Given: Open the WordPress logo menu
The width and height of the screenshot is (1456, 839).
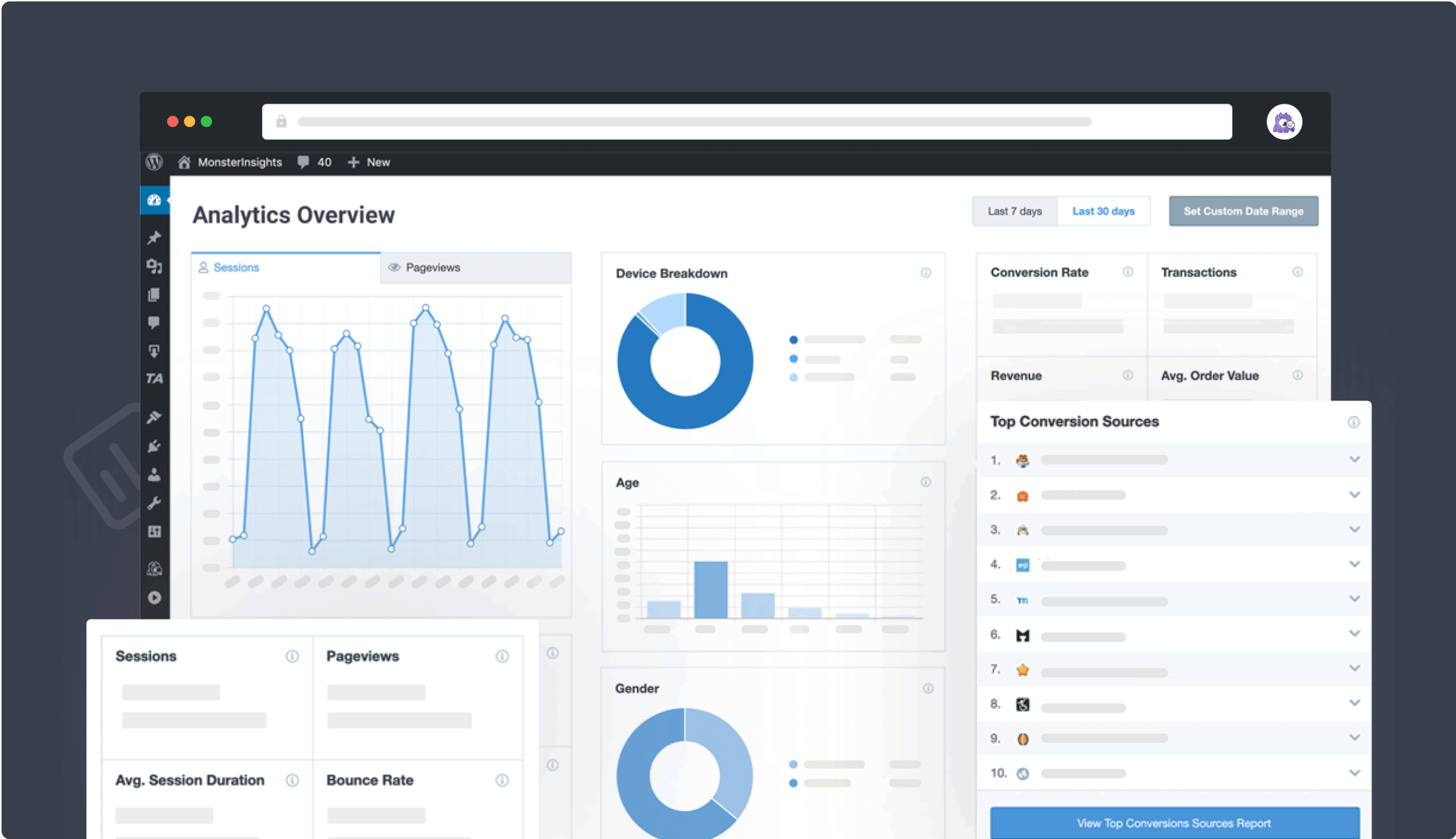Looking at the screenshot, I should [x=154, y=162].
